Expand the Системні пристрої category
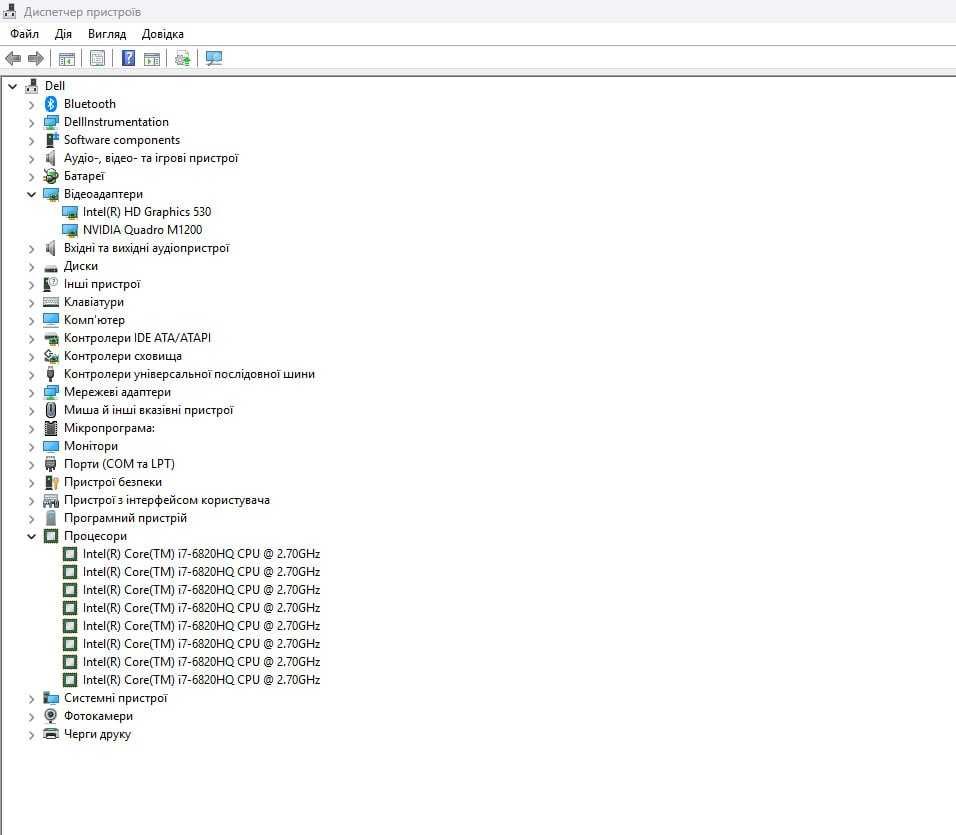Image resolution: width=956 pixels, height=835 pixels. (31, 699)
